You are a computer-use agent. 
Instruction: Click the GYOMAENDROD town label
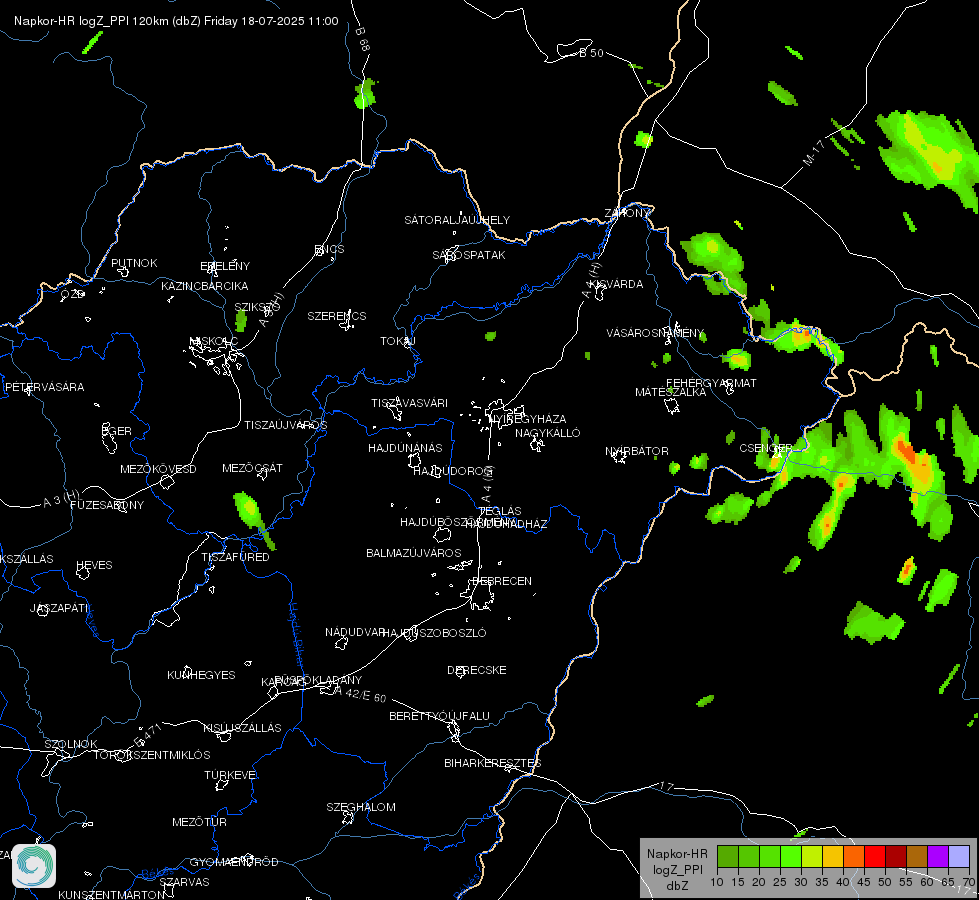pyautogui.click(x=234, y=862)
